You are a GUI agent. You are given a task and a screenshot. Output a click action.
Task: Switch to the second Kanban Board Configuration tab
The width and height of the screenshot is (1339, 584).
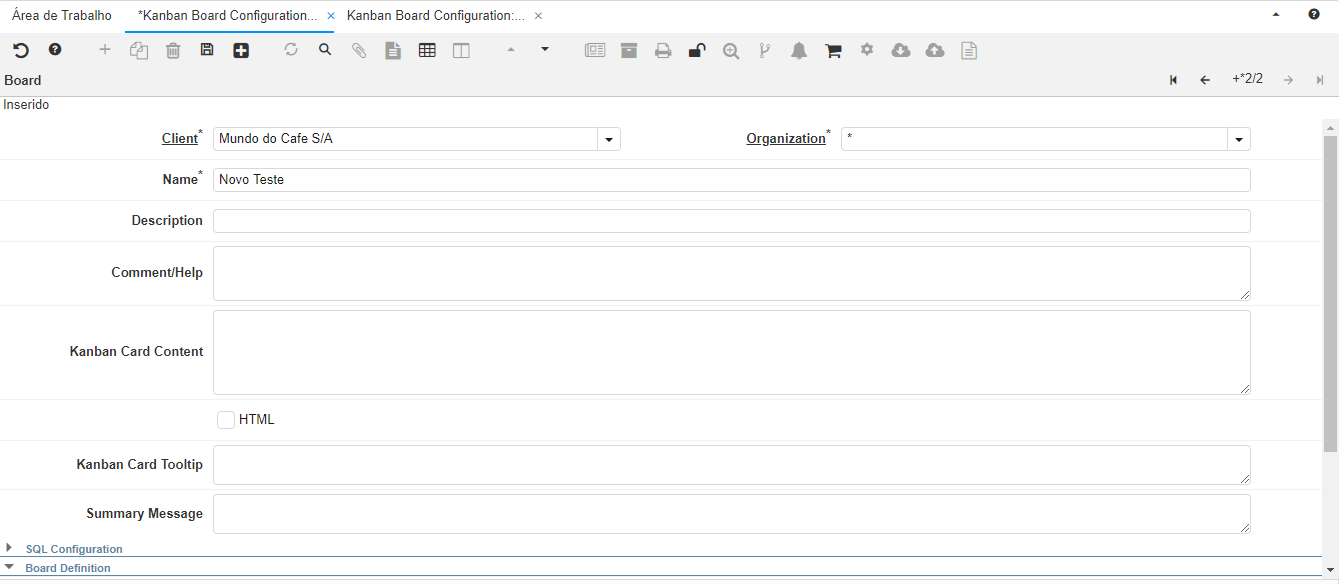click(x=436, y=16)
